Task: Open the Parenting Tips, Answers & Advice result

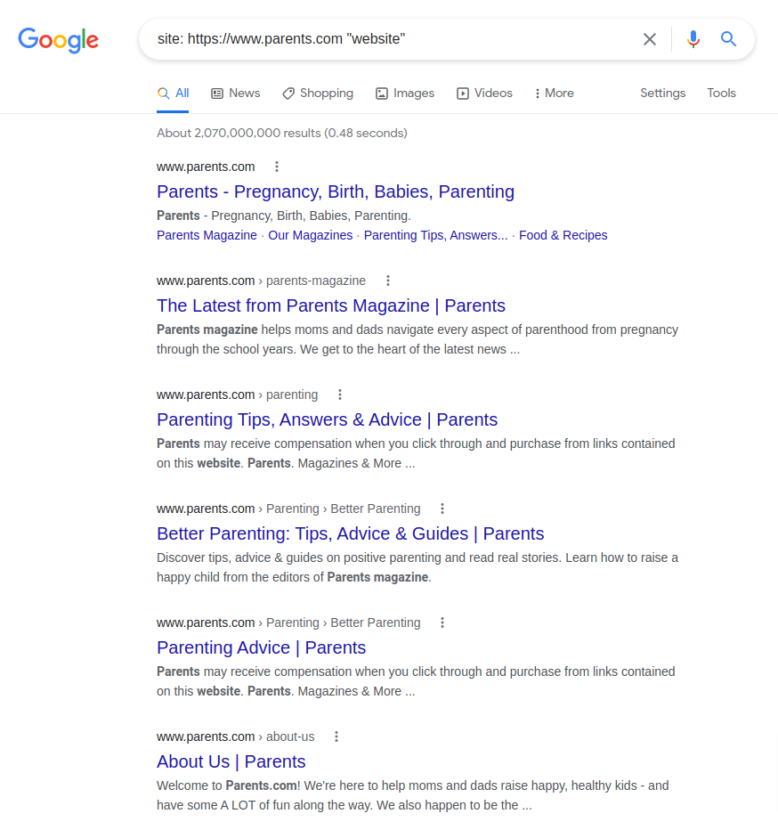Action: [x=327, y=419]
